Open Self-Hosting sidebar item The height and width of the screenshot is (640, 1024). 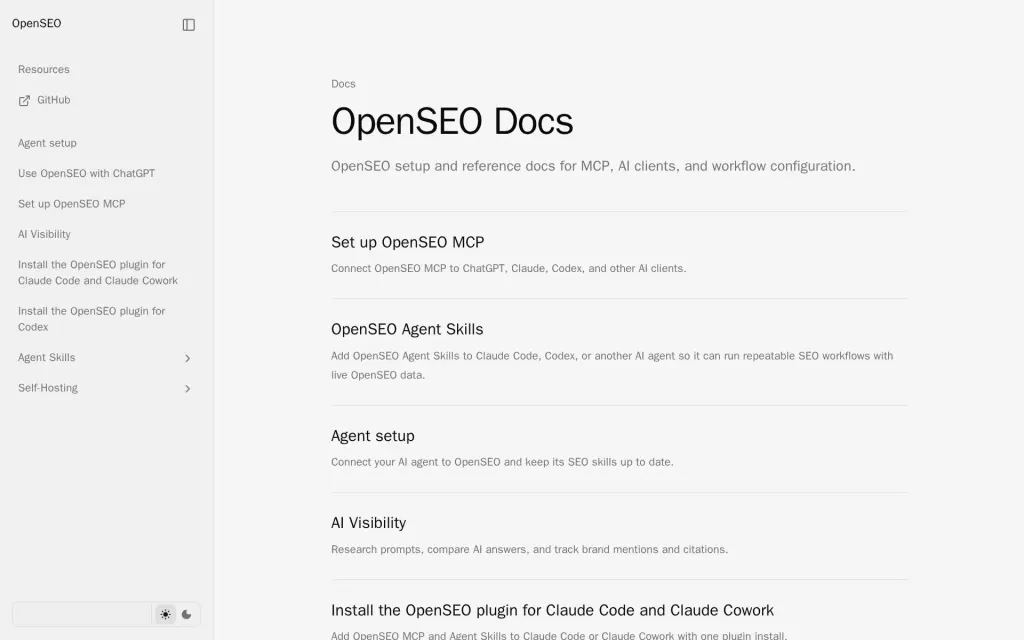tap(48, 388)
